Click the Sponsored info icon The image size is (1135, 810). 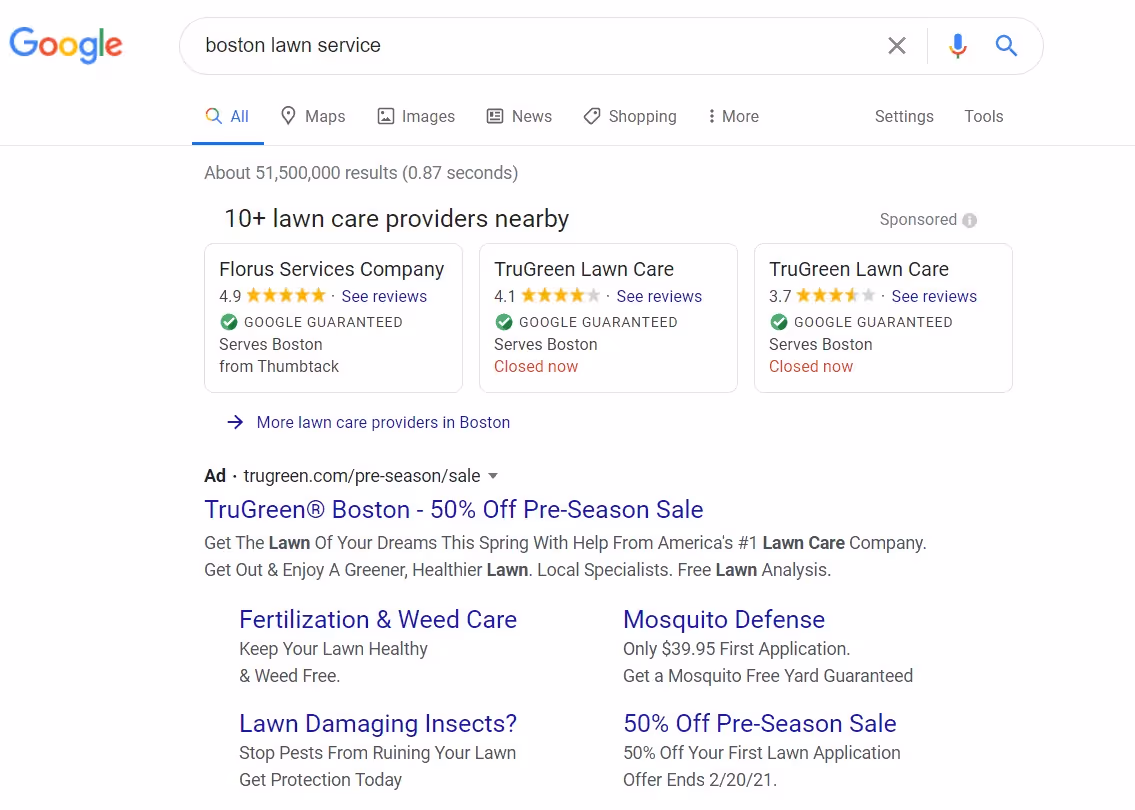click(x=969, y=220)
